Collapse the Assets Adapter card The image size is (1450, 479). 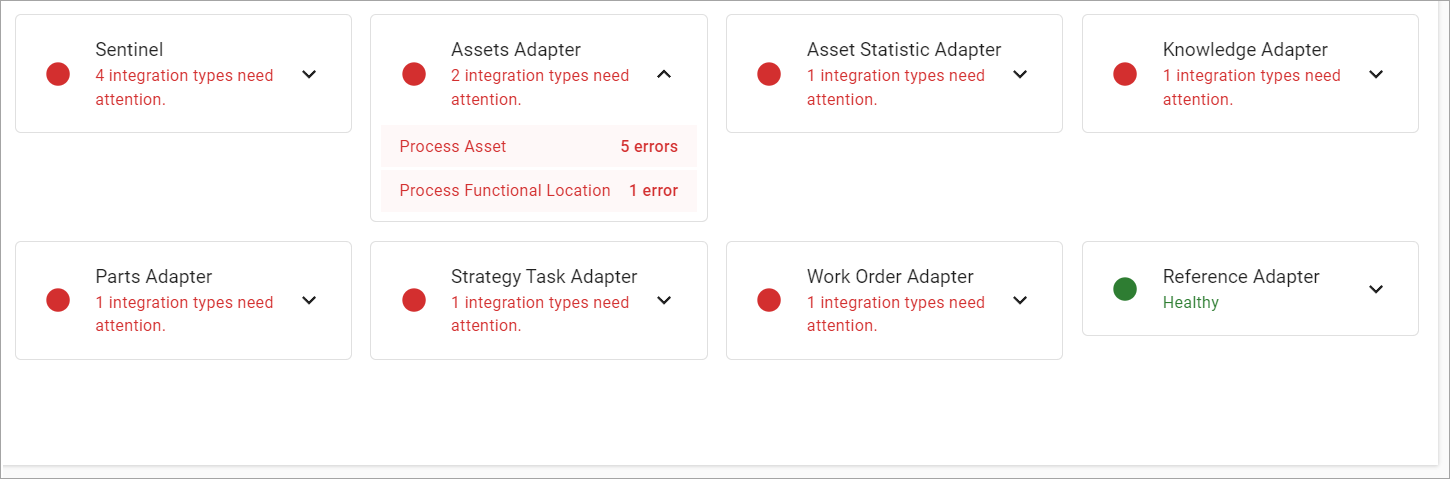coord(664,74)
